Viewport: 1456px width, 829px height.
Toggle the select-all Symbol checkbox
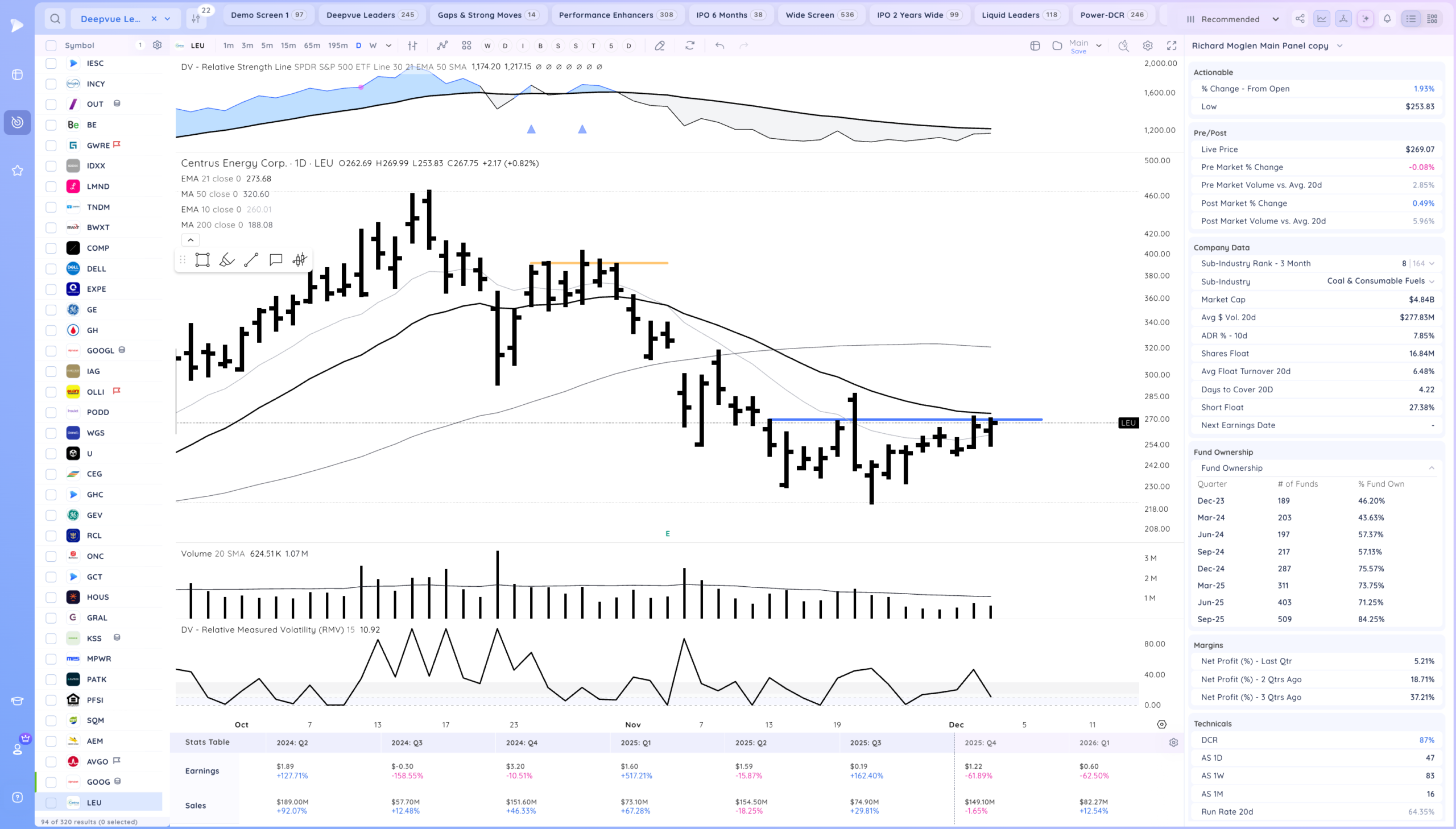[x=51, y=45]
